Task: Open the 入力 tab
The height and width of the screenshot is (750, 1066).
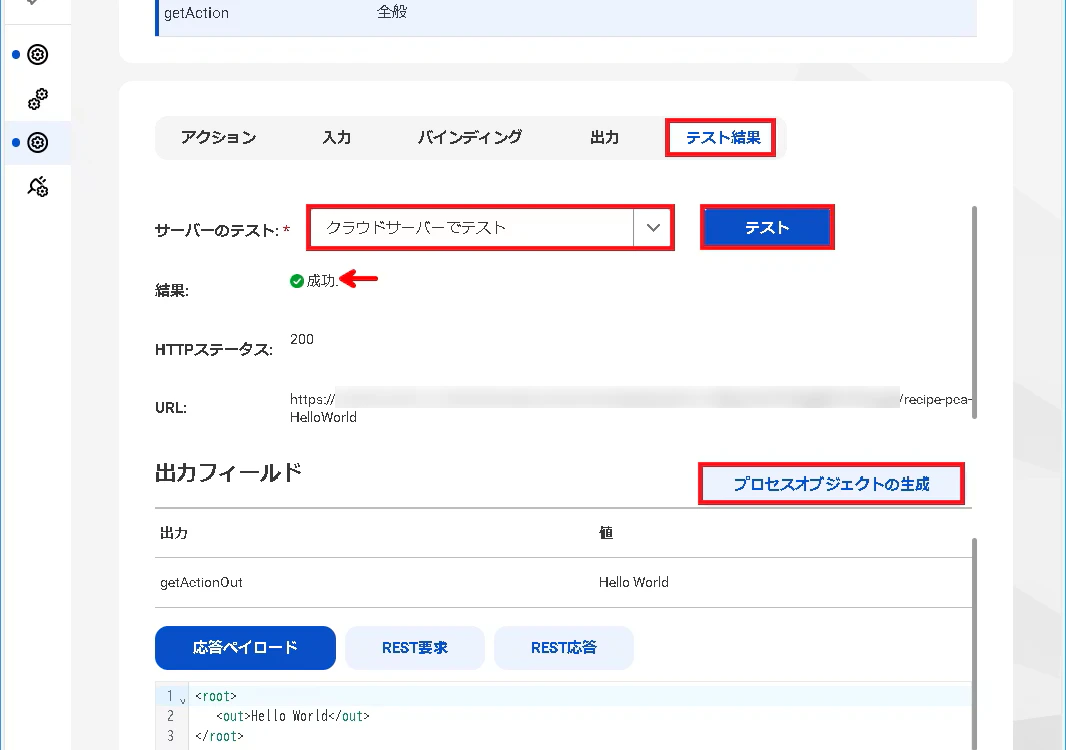Action: pyautogui.click(x=337, y=137)
